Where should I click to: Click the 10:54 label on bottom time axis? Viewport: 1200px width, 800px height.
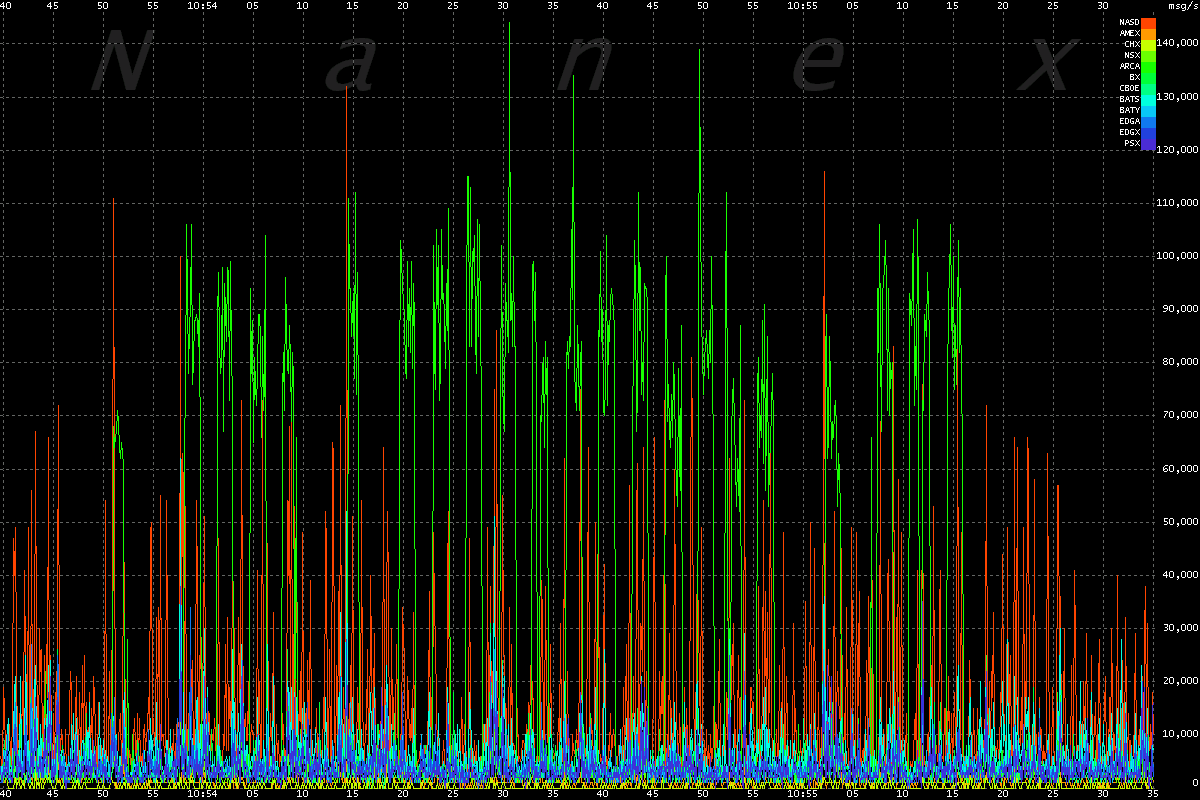202,794
